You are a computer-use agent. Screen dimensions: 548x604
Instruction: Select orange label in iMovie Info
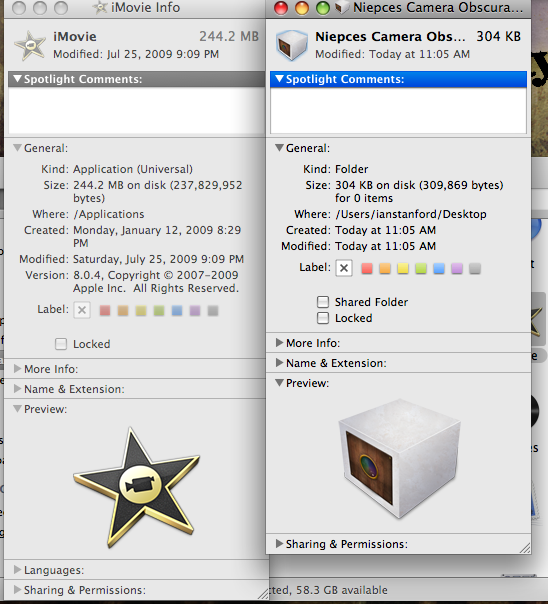[123, 310]
